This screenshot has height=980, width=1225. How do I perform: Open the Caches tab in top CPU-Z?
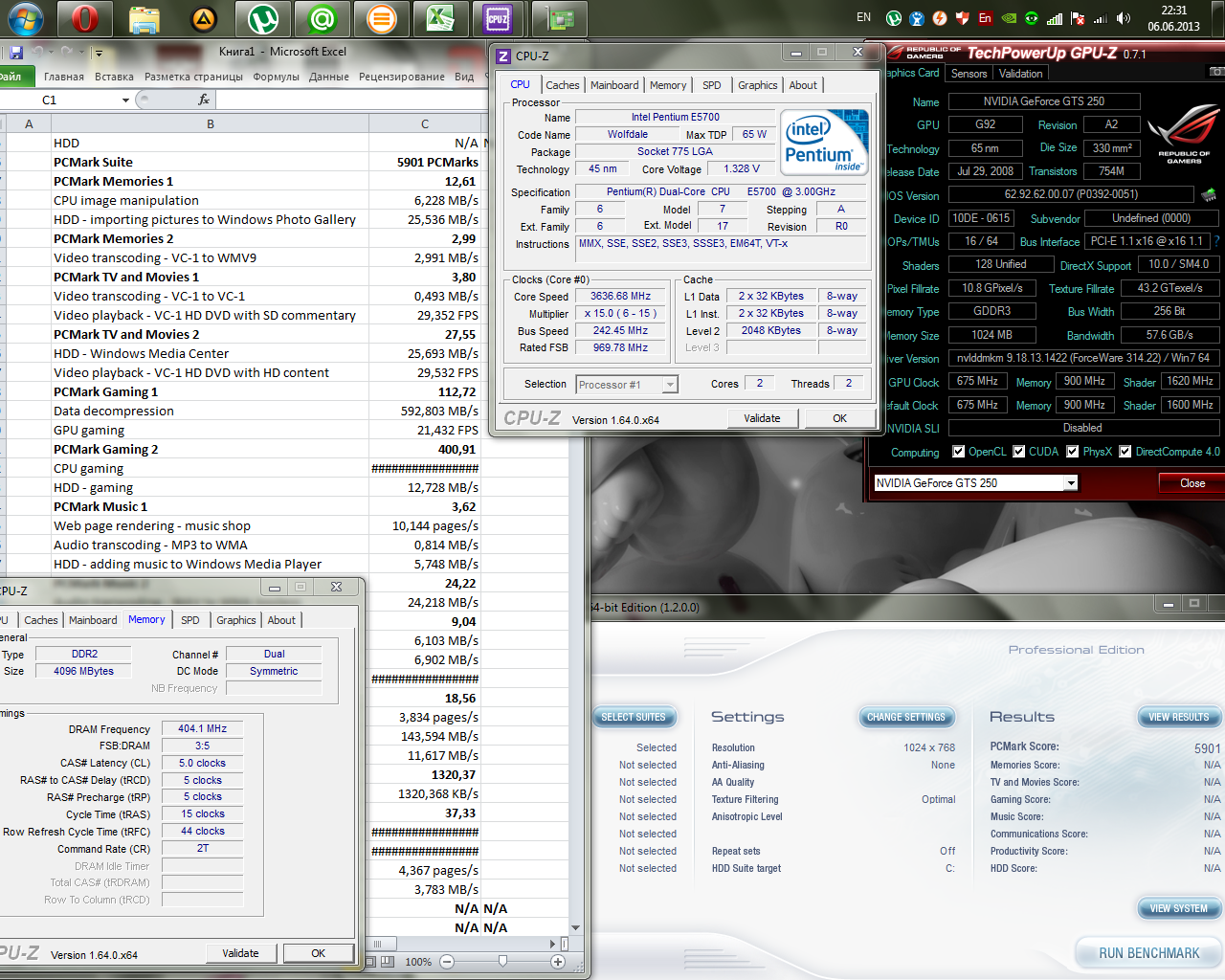point(563,85)
